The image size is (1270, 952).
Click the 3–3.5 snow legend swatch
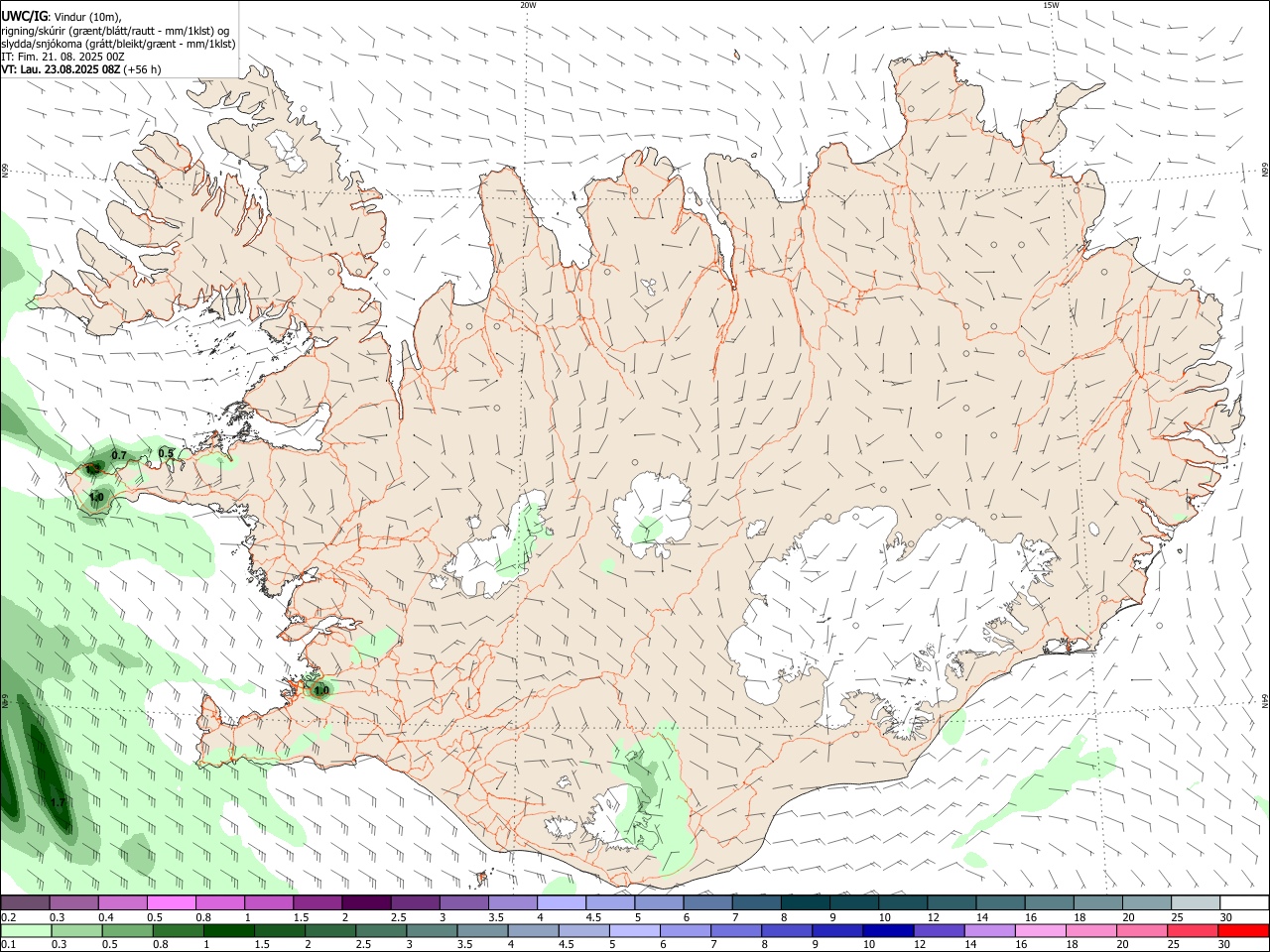463,903
